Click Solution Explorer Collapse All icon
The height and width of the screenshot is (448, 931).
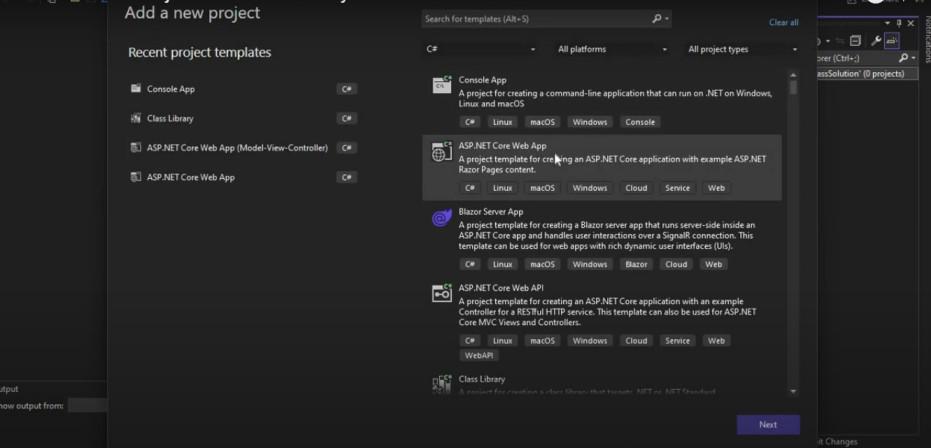855,41
